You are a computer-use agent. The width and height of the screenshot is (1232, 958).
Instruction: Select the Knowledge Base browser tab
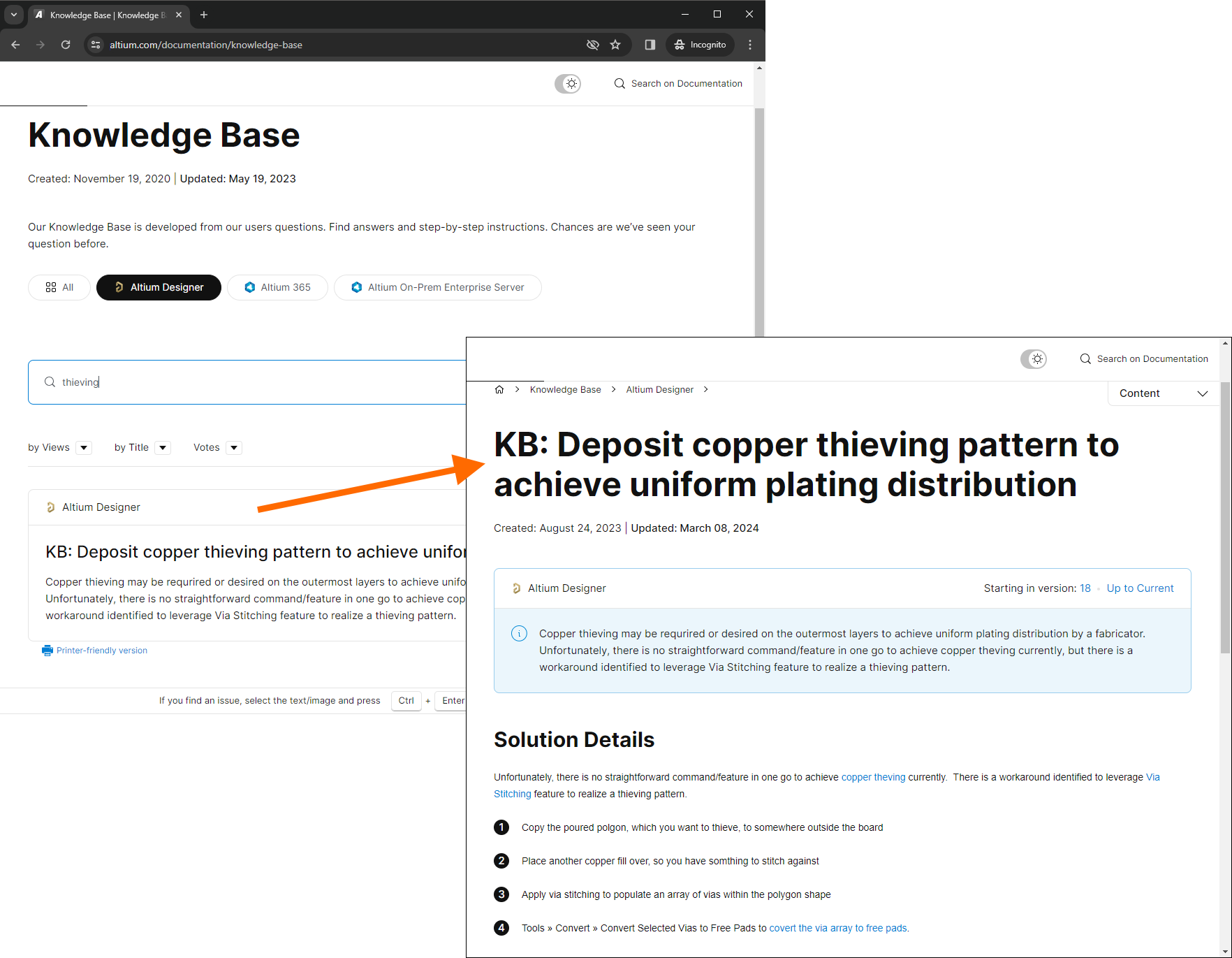pyautogui.click(x=108, y=15)
